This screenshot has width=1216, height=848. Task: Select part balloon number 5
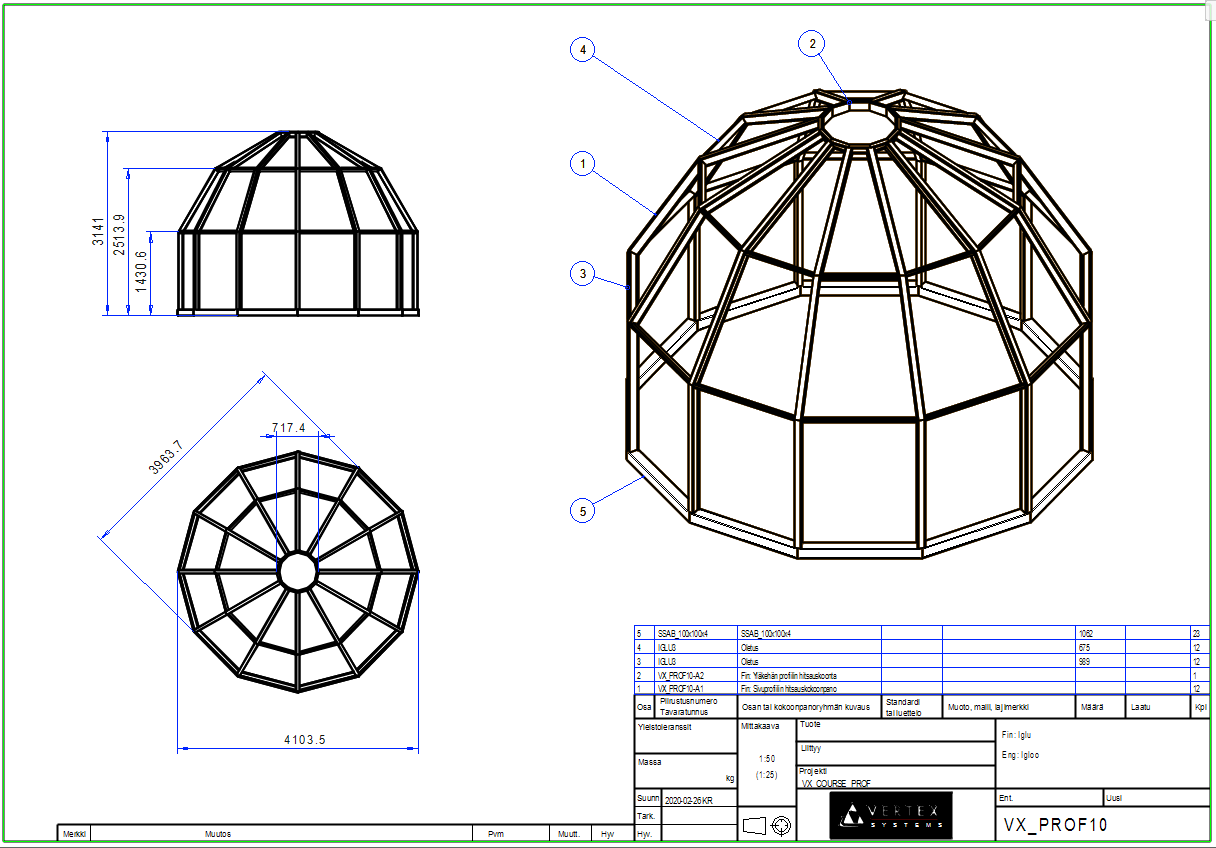click(x=583, y=511)
